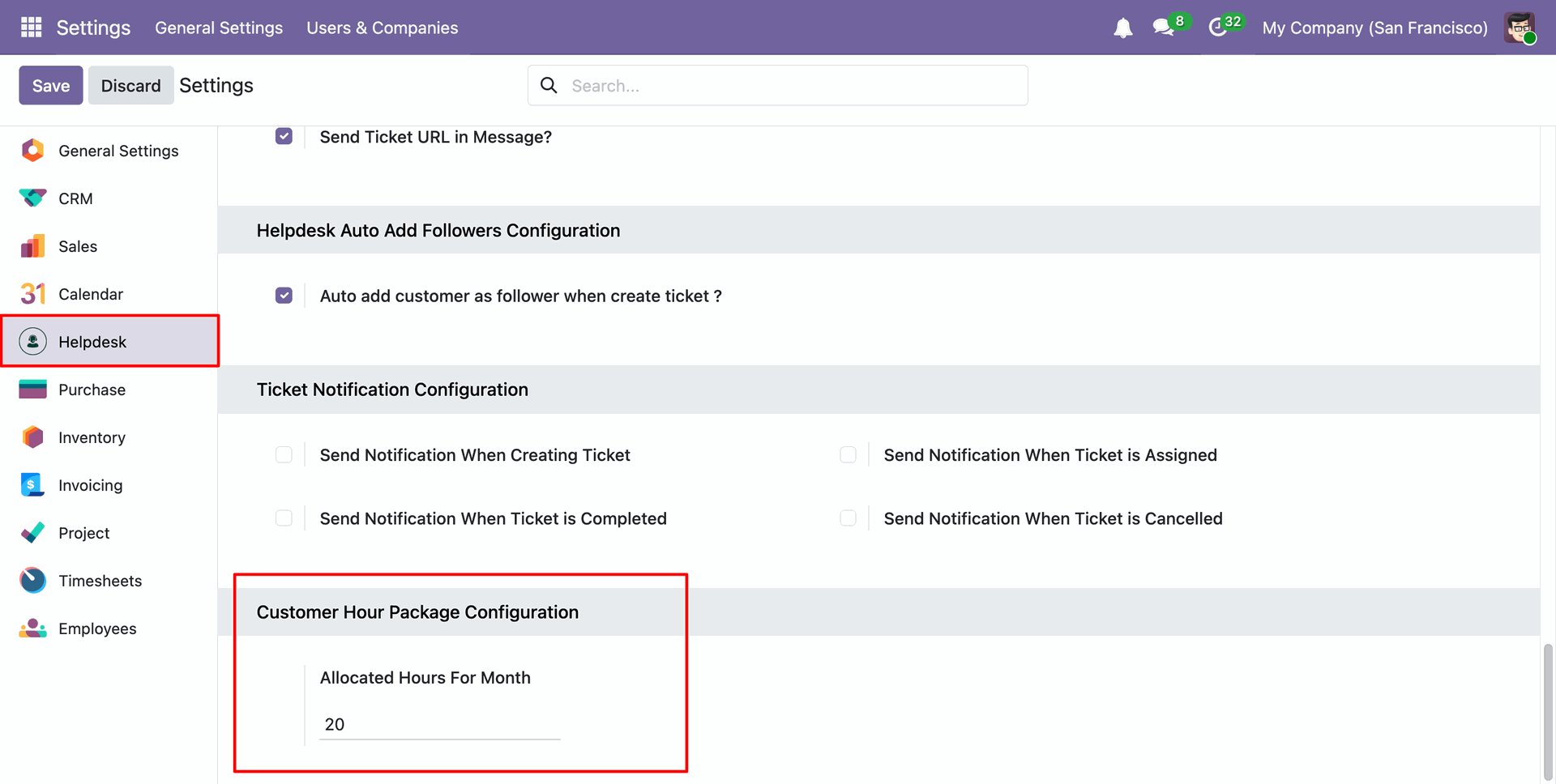Open the activities clock icon

tap(1217, 28)
